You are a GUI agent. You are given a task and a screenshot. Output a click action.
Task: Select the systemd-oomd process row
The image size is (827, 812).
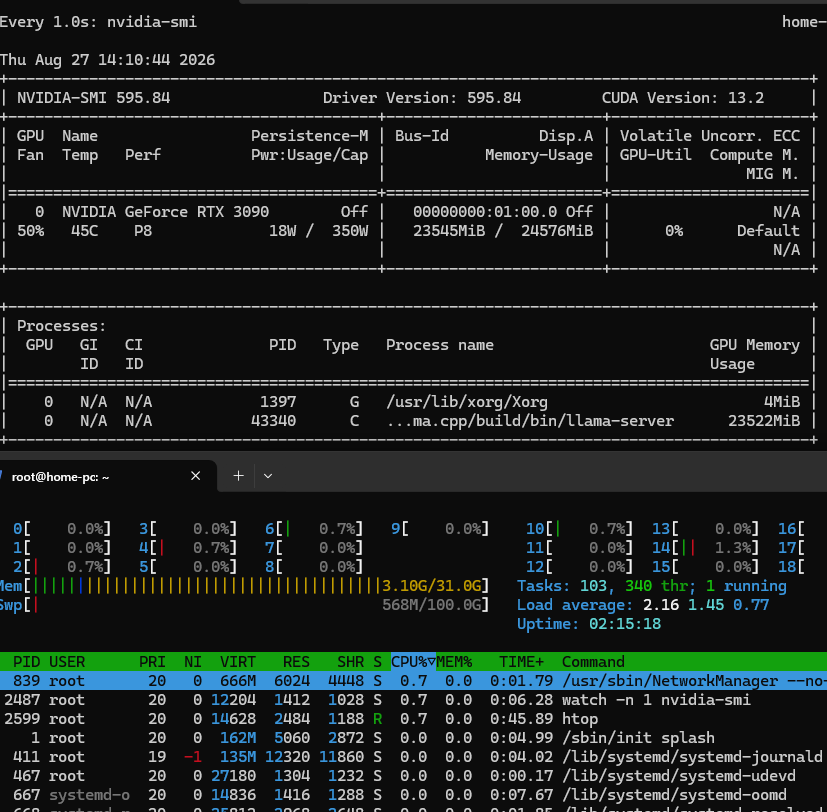(414, 794)
